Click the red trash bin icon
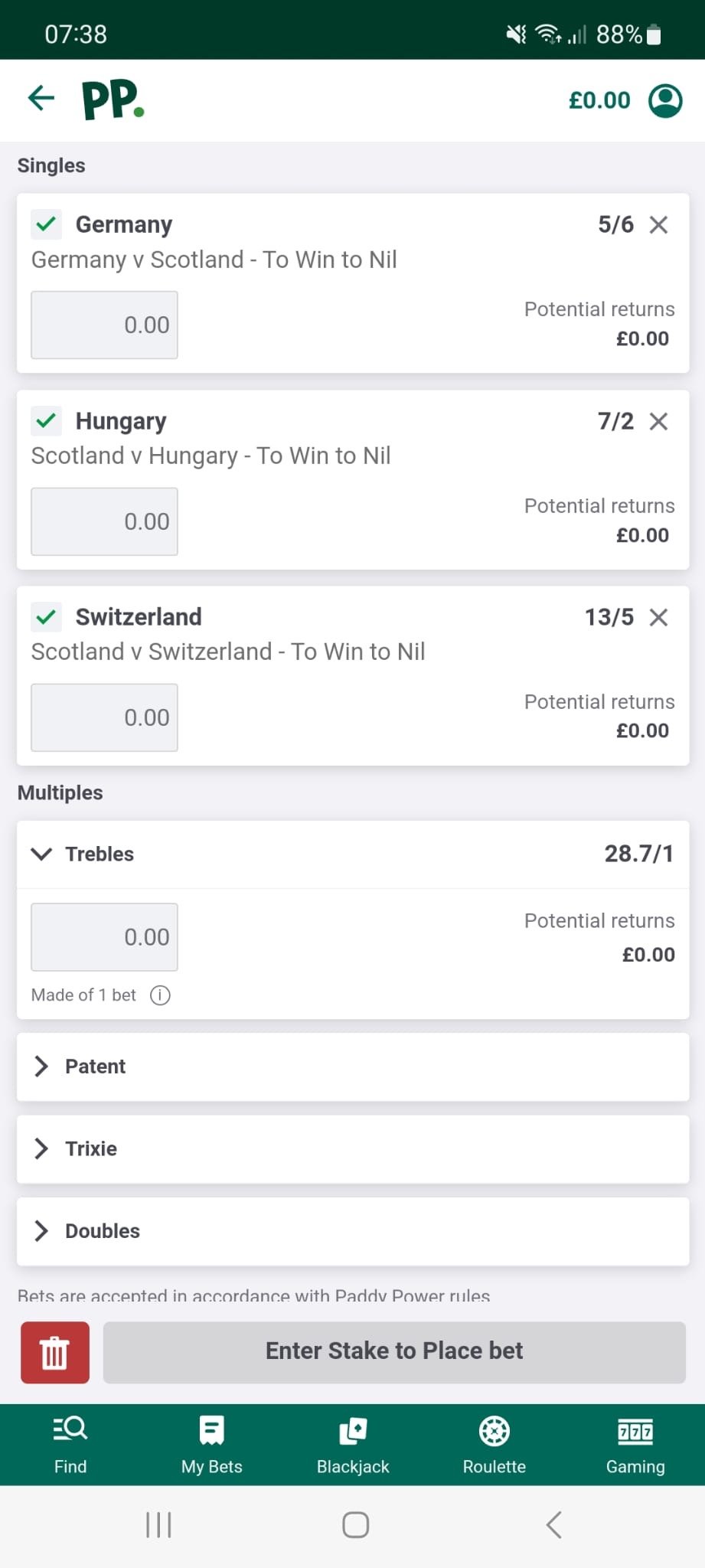Screen dimensions: 705x1568 pyautogui.click(x=55, y=1352)
